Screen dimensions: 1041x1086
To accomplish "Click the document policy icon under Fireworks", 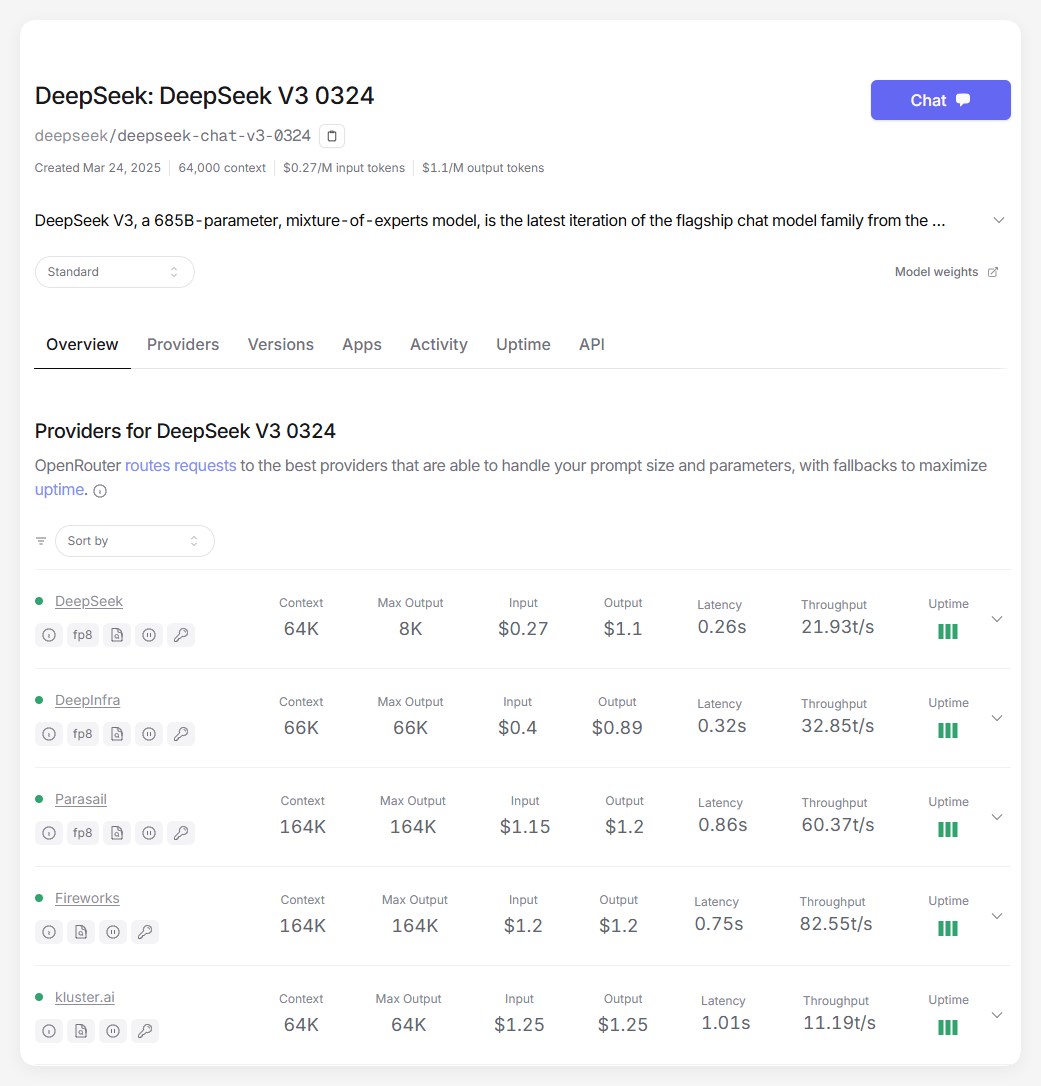I will 80,932.
